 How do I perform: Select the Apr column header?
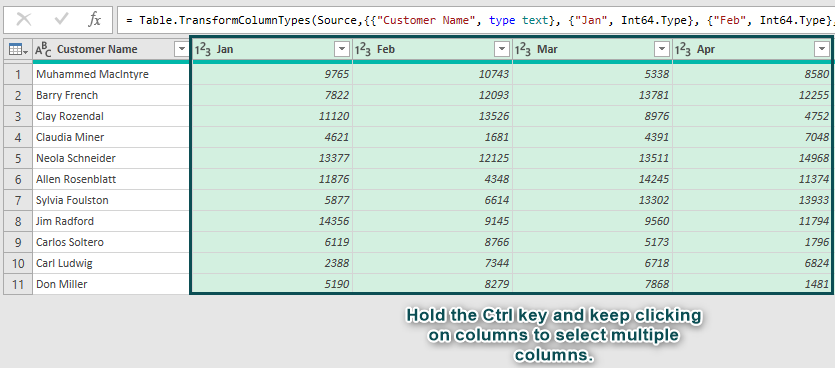[x=752, y=50]
